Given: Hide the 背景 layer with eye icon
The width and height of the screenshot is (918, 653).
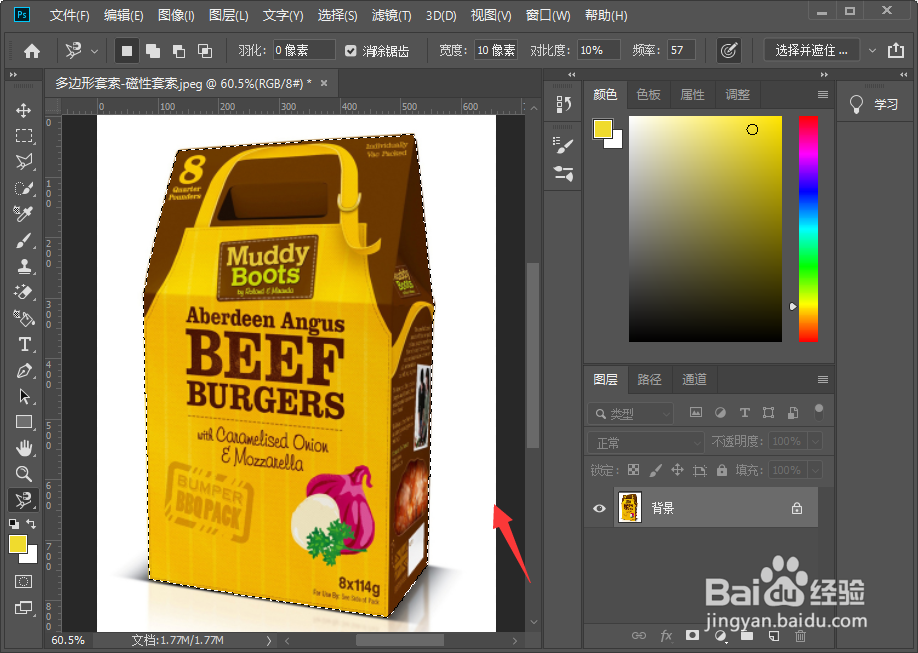Looking at the screenshot, I should [599, 508].
